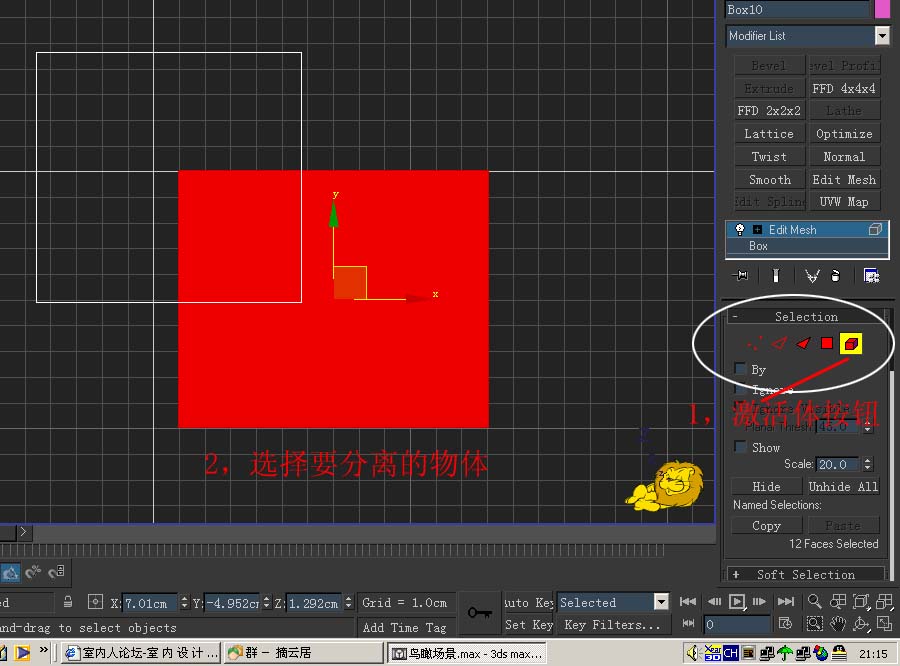The width and height of the screenshot is (900, 666).
Task: Open the Selected key filter dropdown
Action: (x=660, y=602)
